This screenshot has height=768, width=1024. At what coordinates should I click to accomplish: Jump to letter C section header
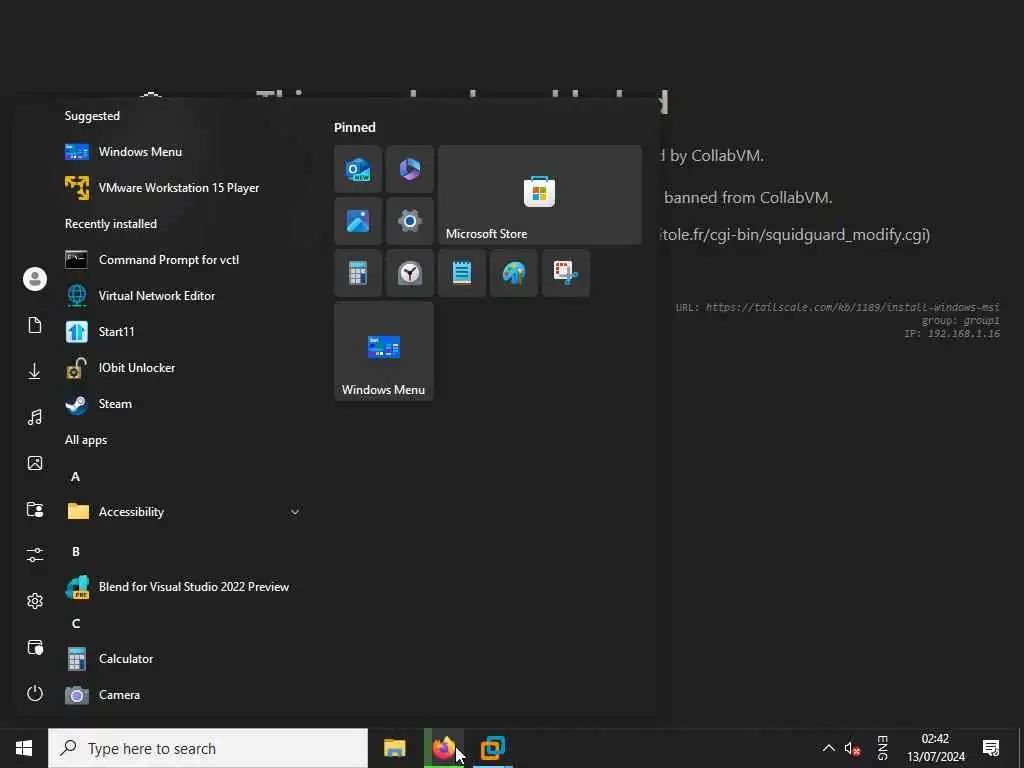click(x=76, y=624)
